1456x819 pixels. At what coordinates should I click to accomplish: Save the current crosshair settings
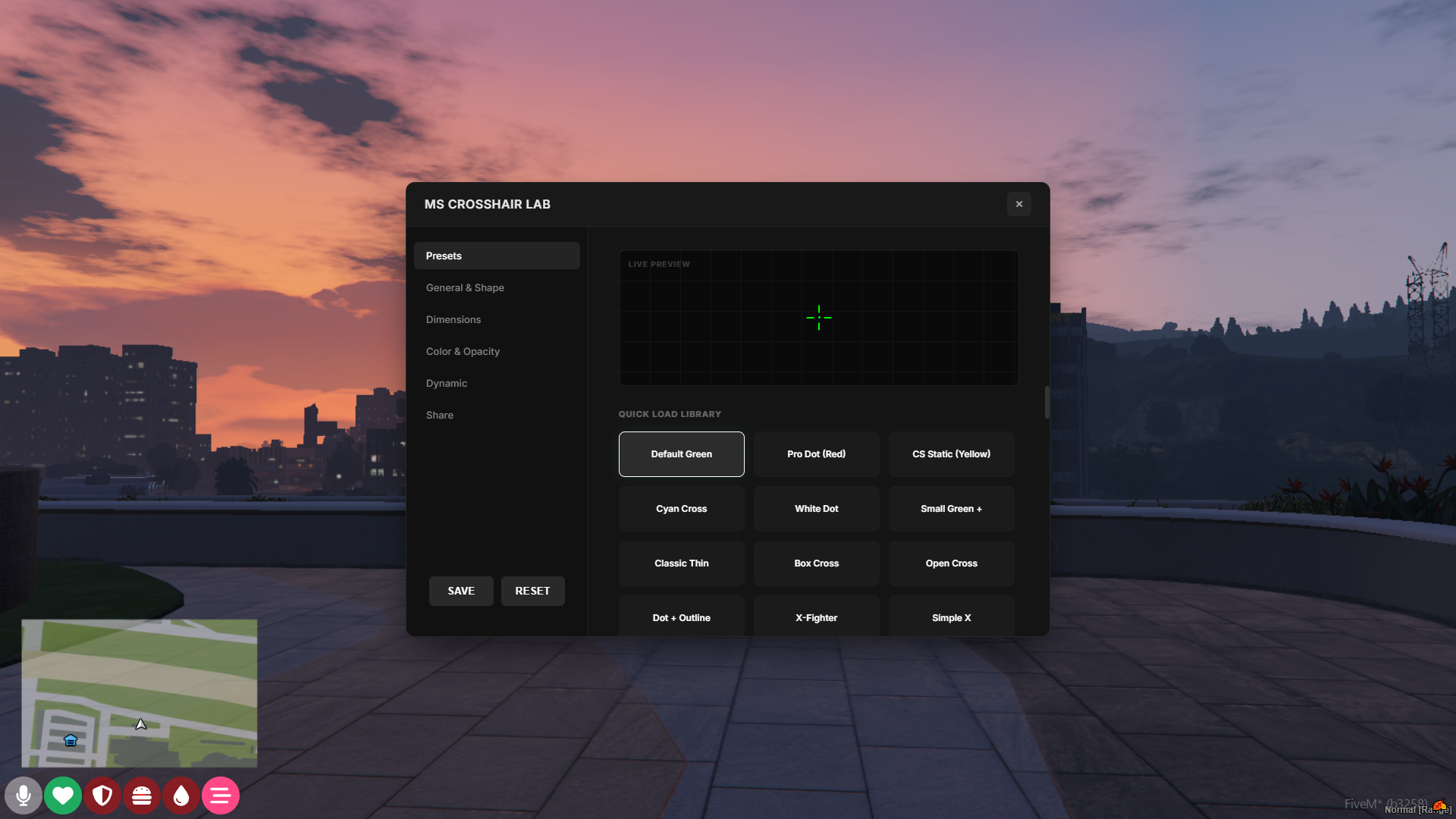460,591
